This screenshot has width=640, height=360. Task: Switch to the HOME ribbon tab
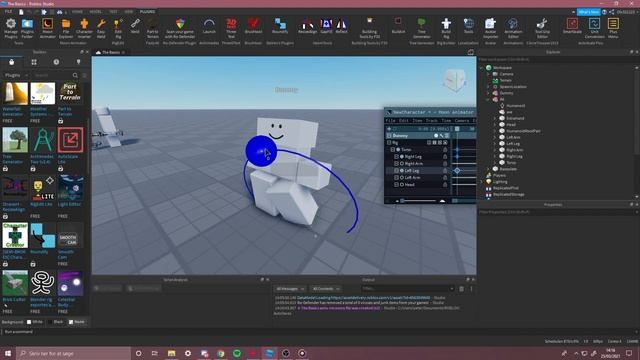click(77, 12)
